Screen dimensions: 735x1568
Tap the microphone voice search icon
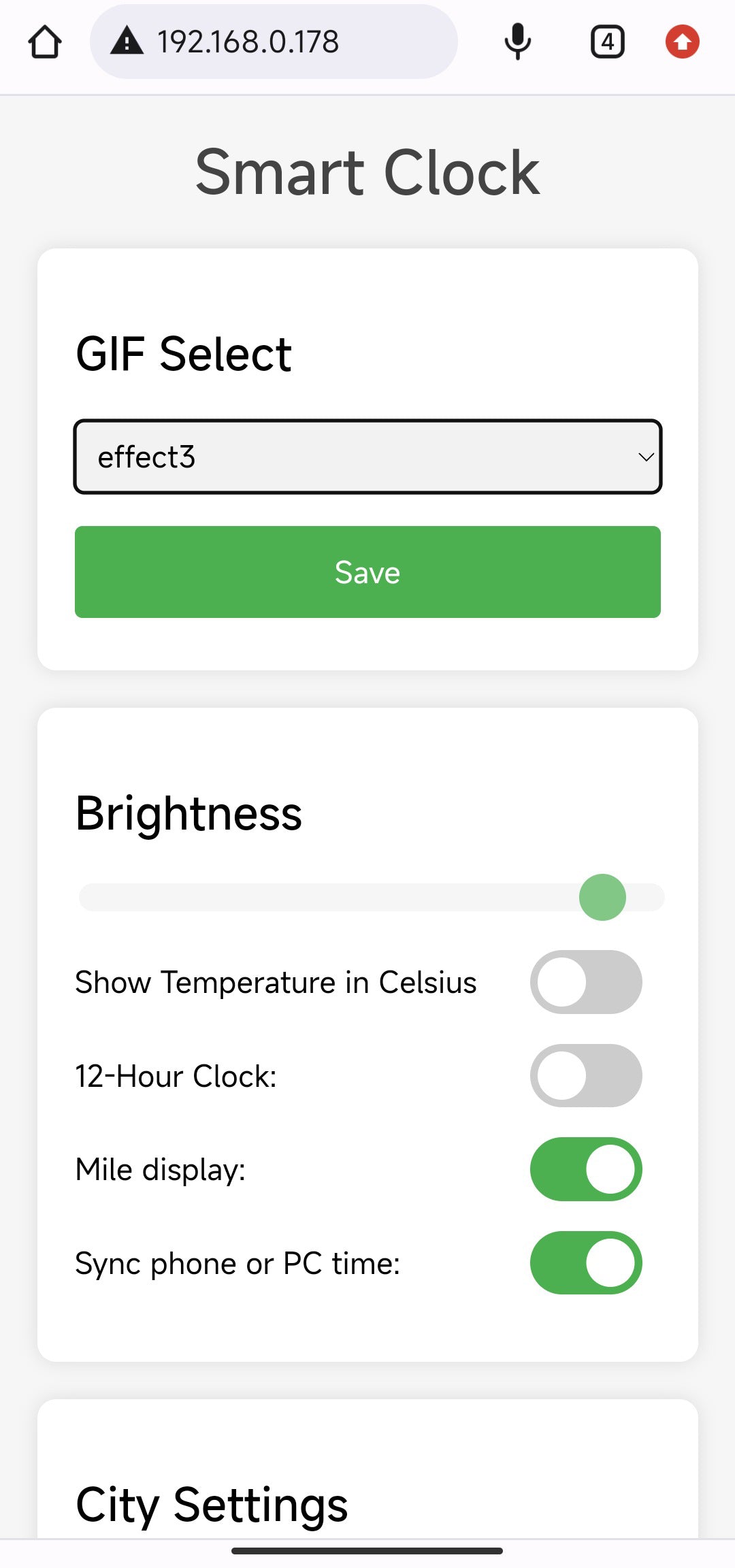[517, 42]
